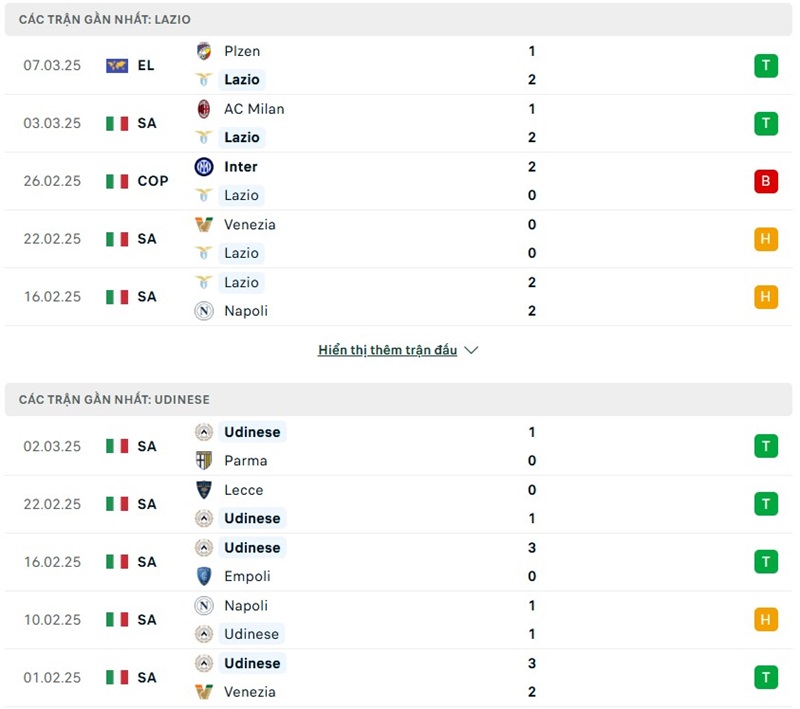The image size is (800, 709).
Task: Open the Empoli team name link
Action: (x=248, y=576)
